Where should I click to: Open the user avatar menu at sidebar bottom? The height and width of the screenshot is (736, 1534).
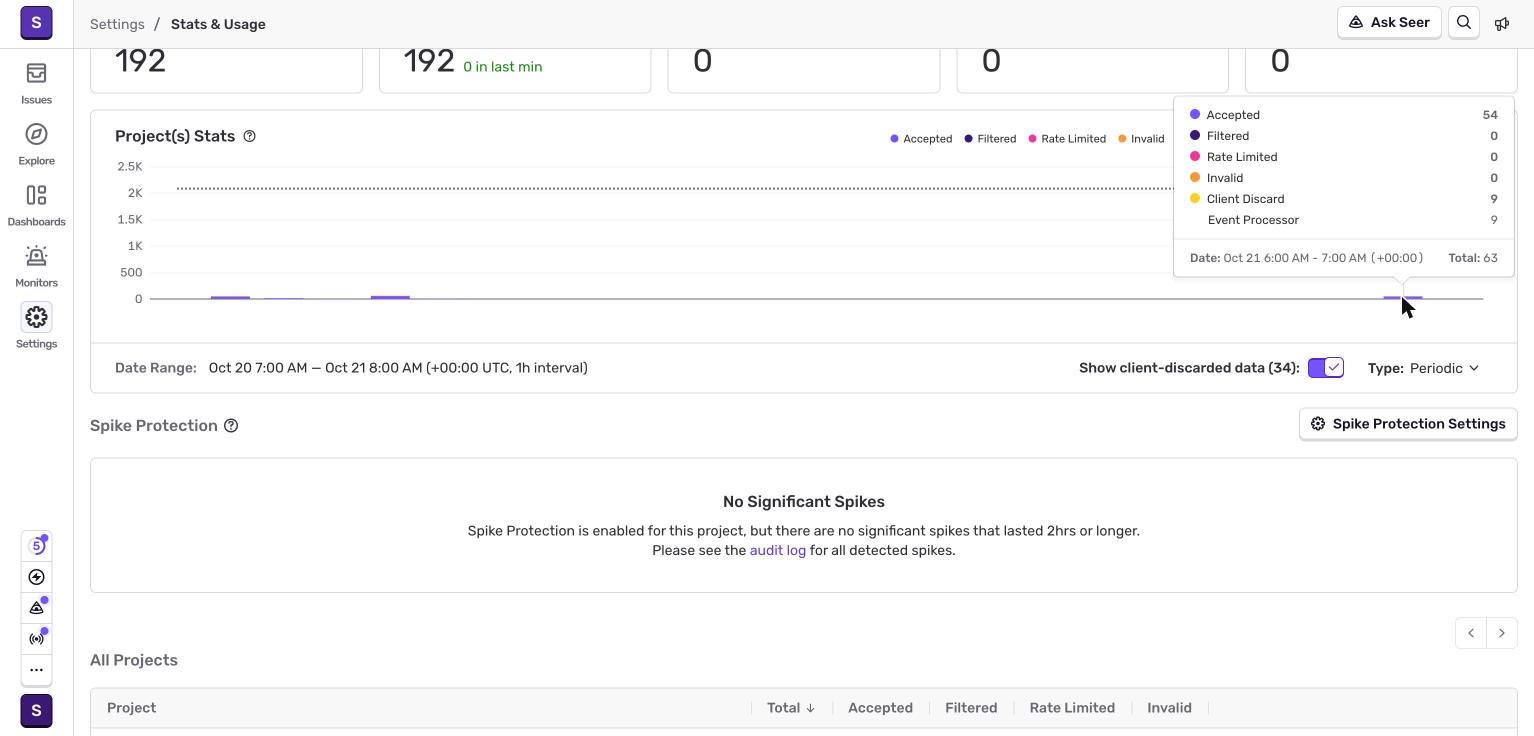36,711
